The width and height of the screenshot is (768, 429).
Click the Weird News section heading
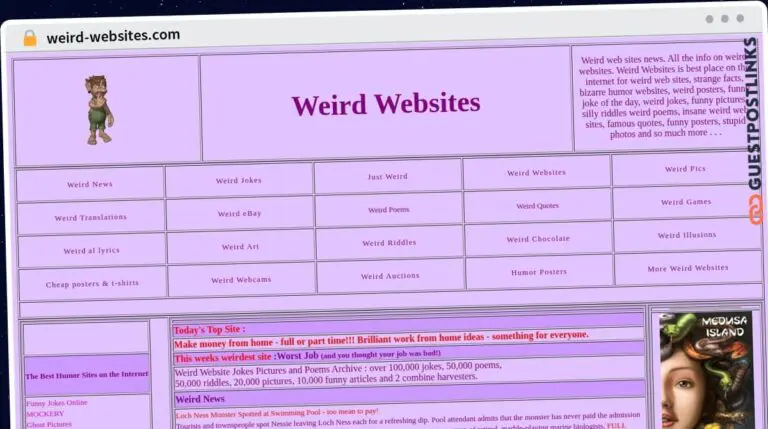coord(200,399)
